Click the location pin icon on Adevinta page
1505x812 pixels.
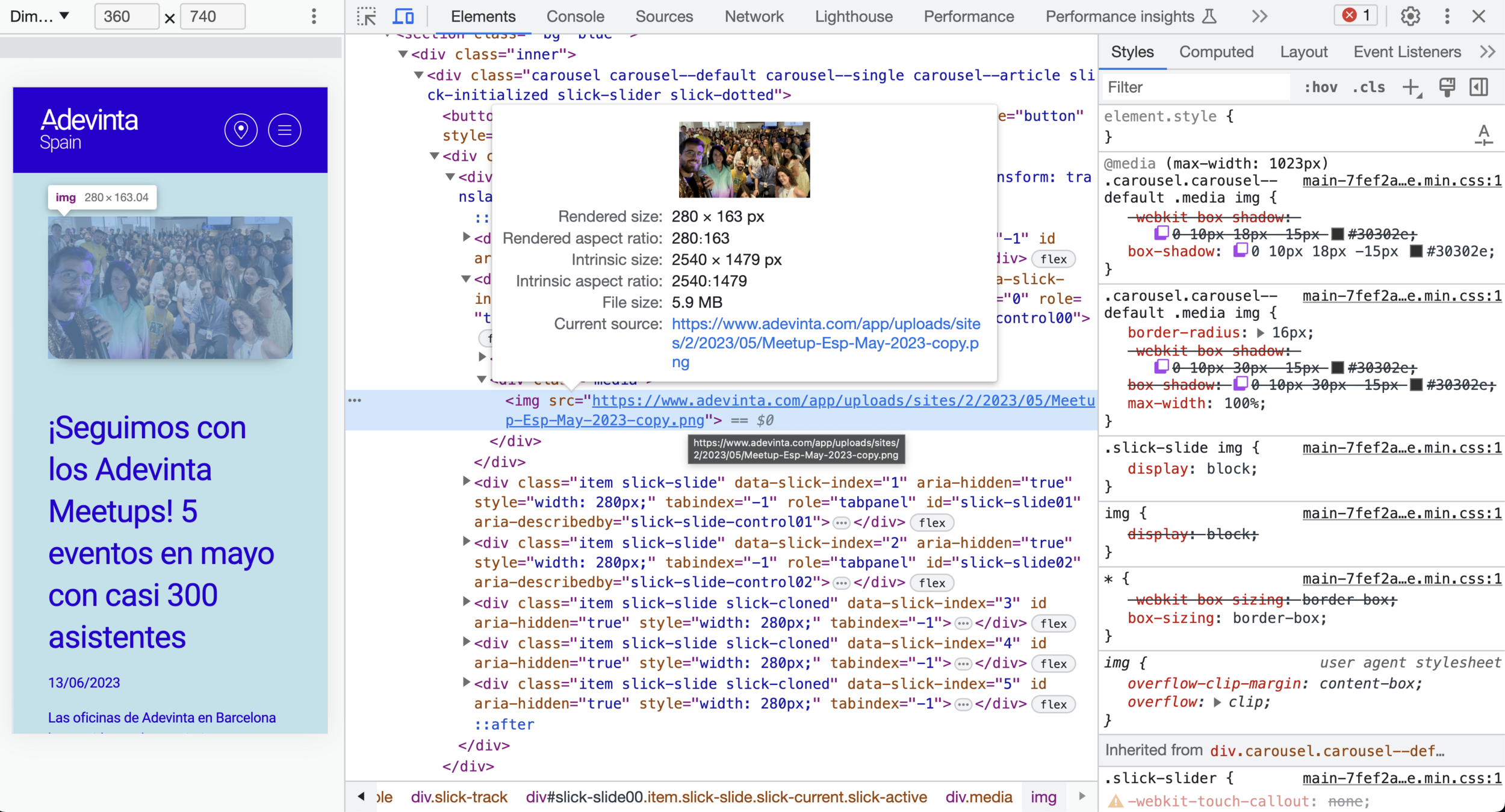point(241,130)
